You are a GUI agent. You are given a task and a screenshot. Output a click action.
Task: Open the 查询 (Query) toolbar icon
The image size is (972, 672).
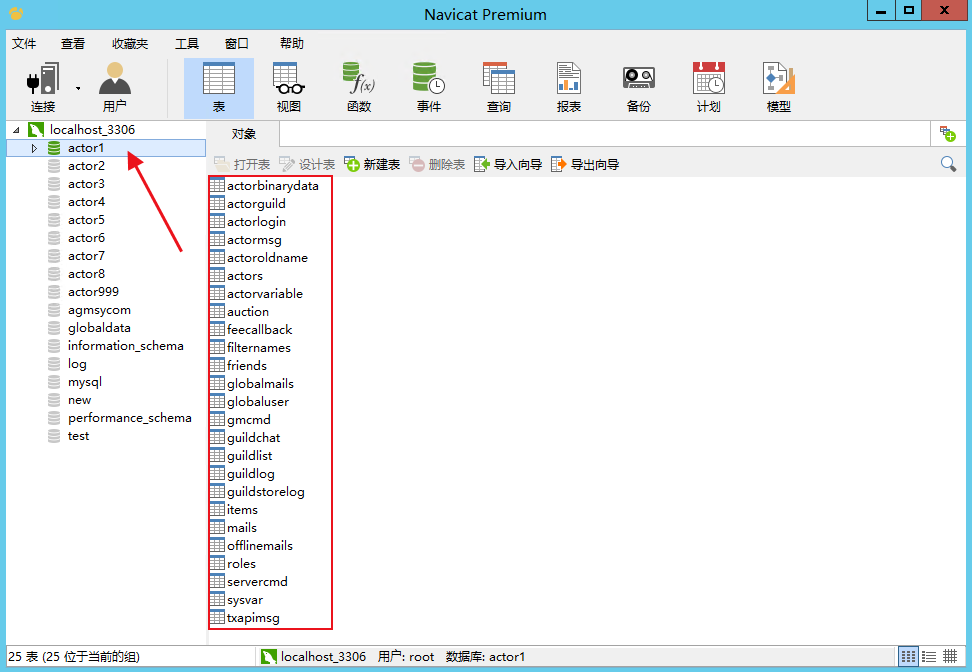[x=498, y=87]
